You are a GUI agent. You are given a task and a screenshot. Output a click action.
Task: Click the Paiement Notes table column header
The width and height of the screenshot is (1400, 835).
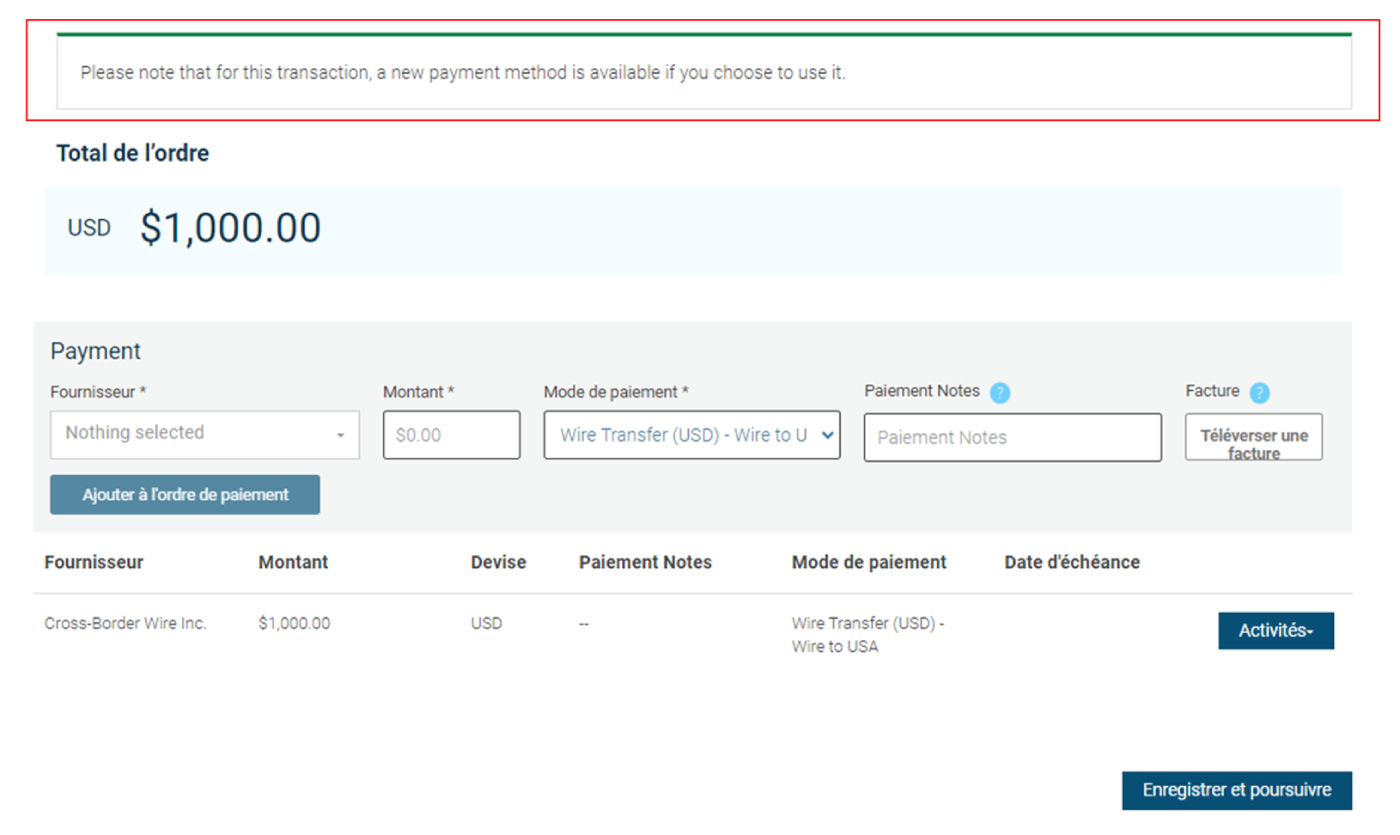tap(645, 562)
